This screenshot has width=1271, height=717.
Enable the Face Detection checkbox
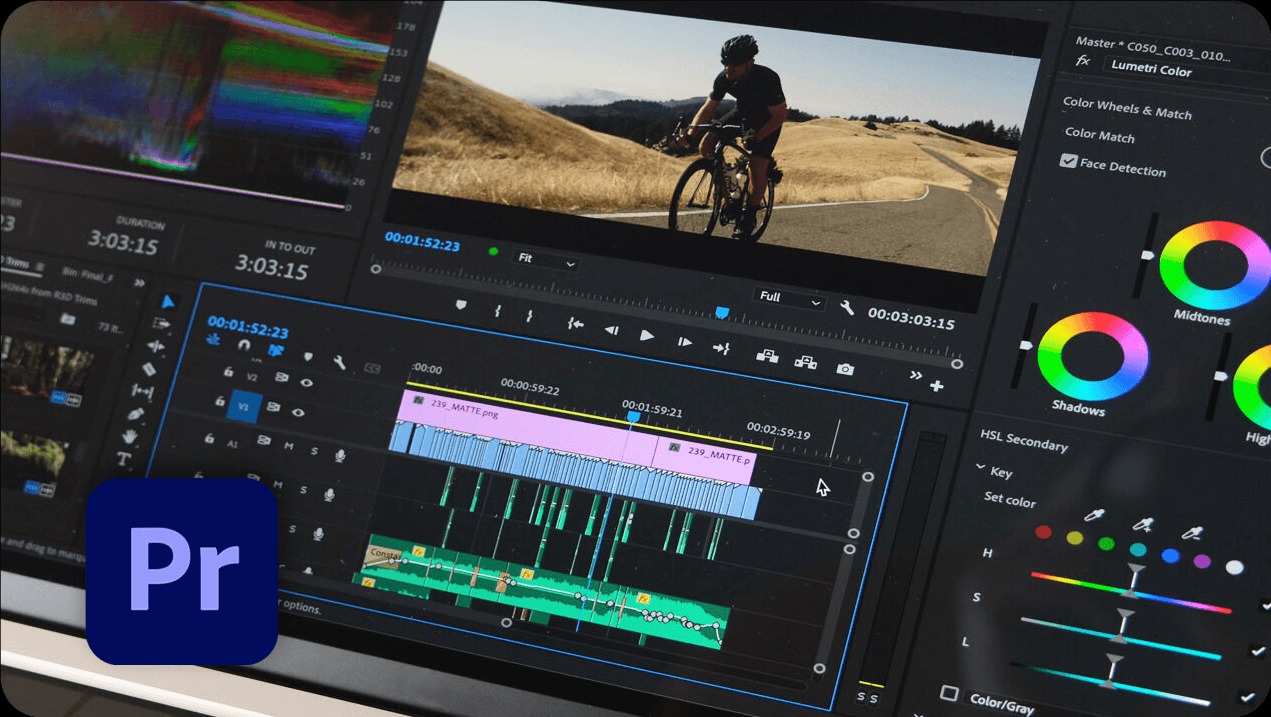tap(1068, 161)
